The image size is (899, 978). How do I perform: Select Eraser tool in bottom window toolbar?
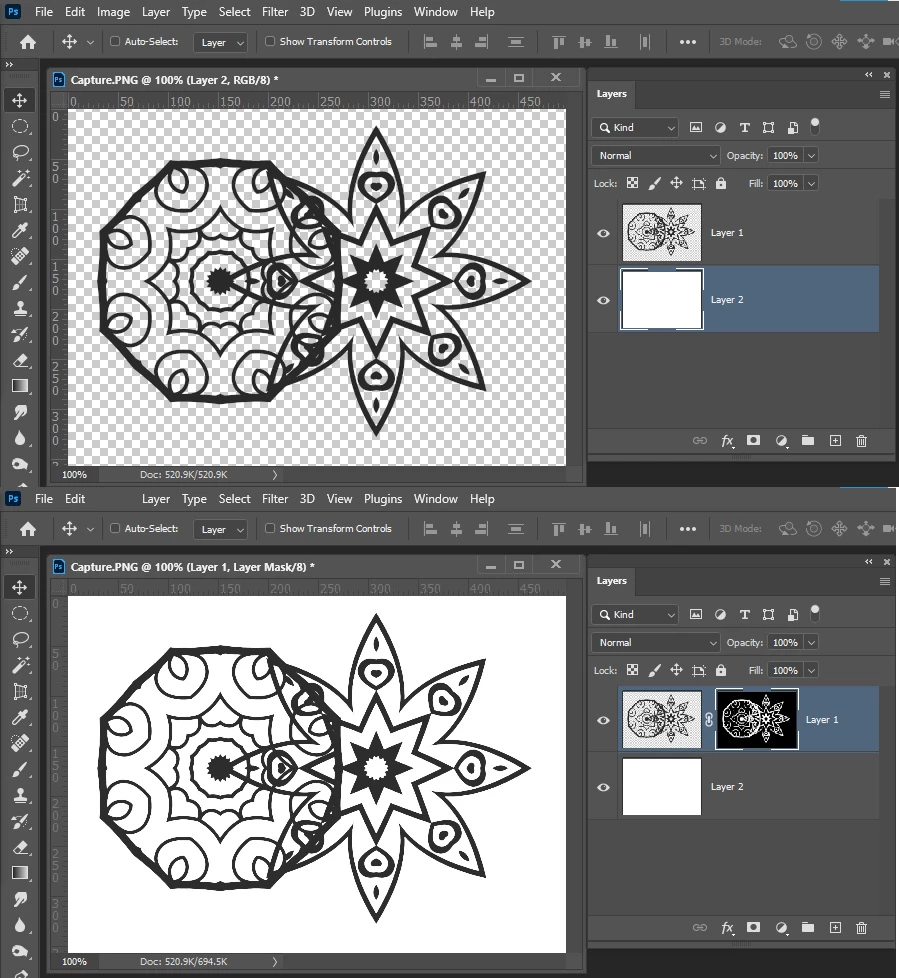[x=20, y=848]
